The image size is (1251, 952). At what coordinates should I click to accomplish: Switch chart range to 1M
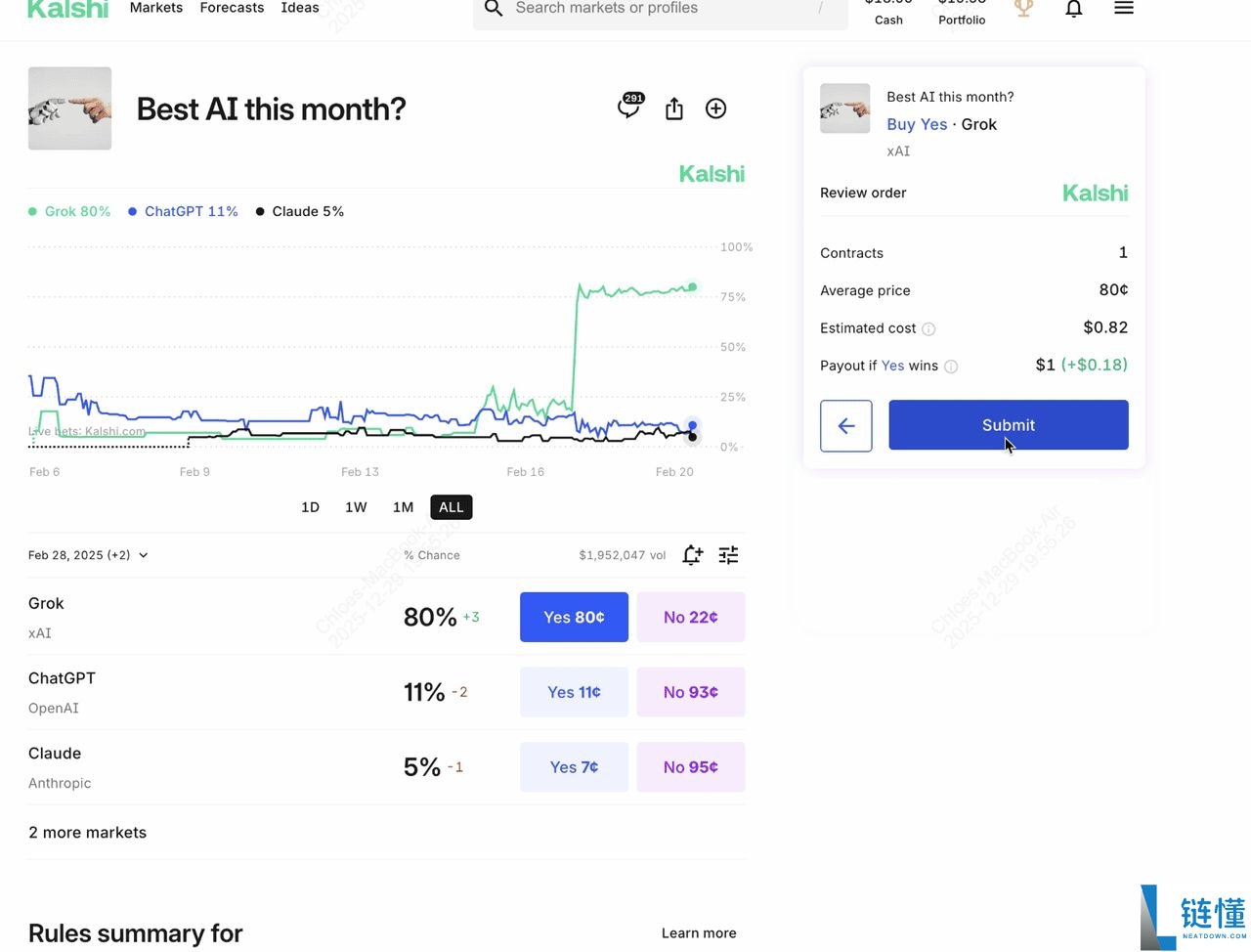click(x=403, y=507)
